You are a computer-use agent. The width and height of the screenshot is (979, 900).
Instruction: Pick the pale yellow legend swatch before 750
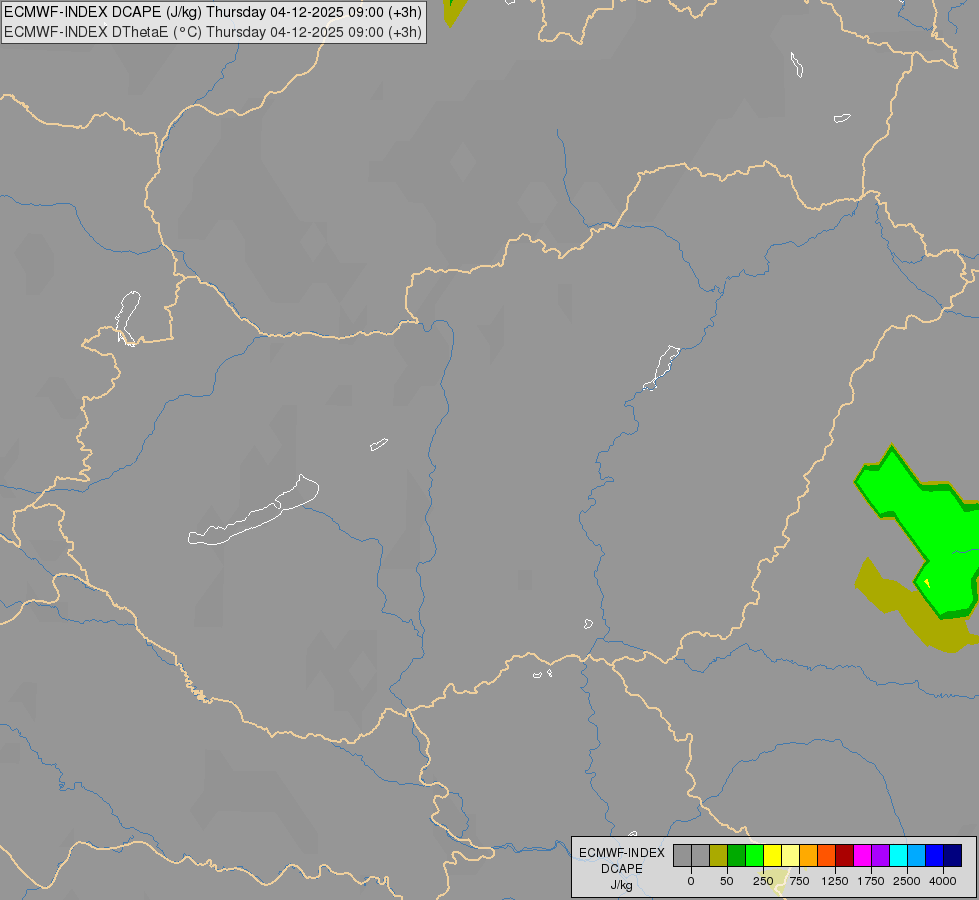coord(791,856)
